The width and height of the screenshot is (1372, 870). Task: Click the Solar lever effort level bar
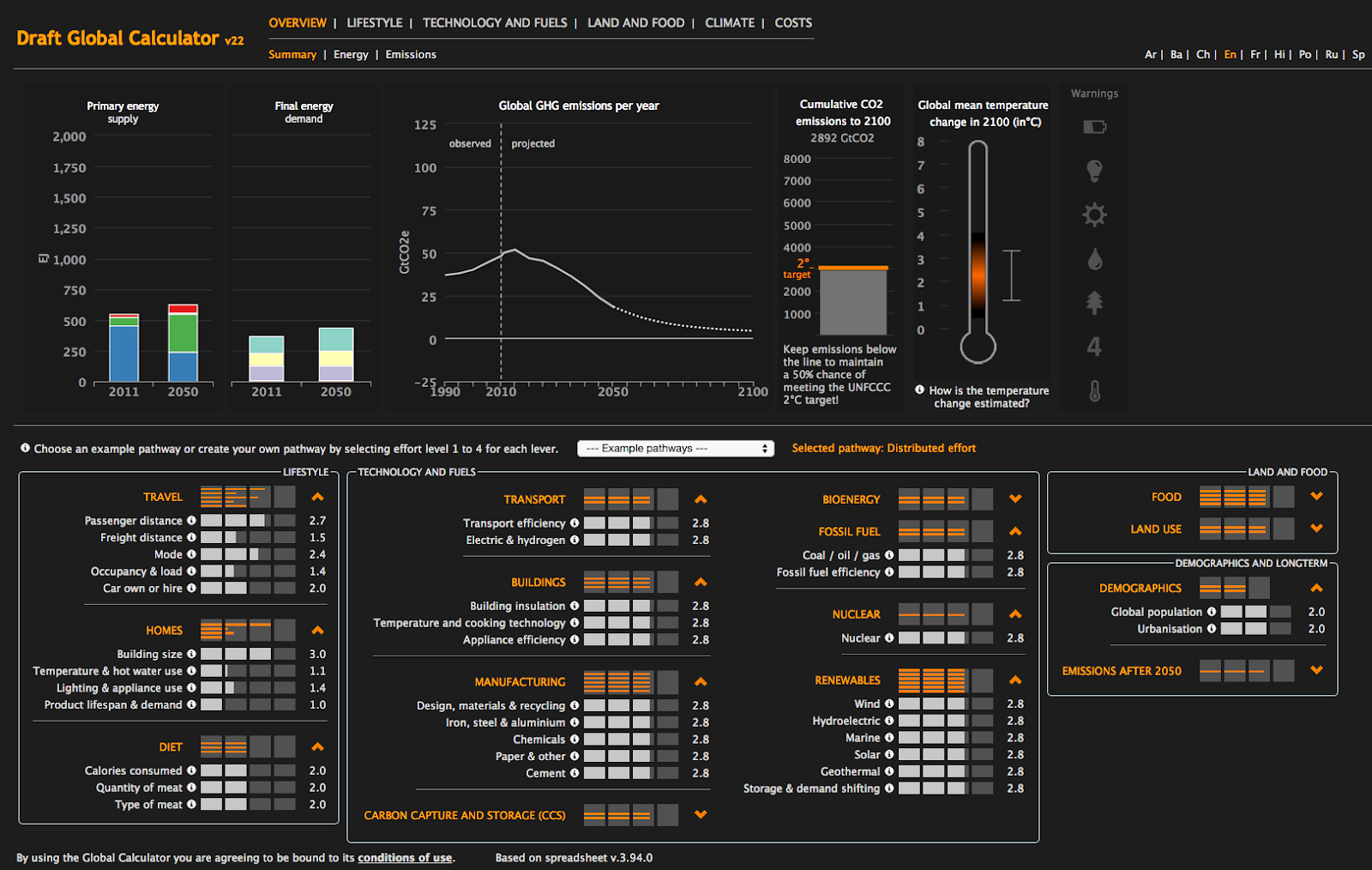click(946, 755)
